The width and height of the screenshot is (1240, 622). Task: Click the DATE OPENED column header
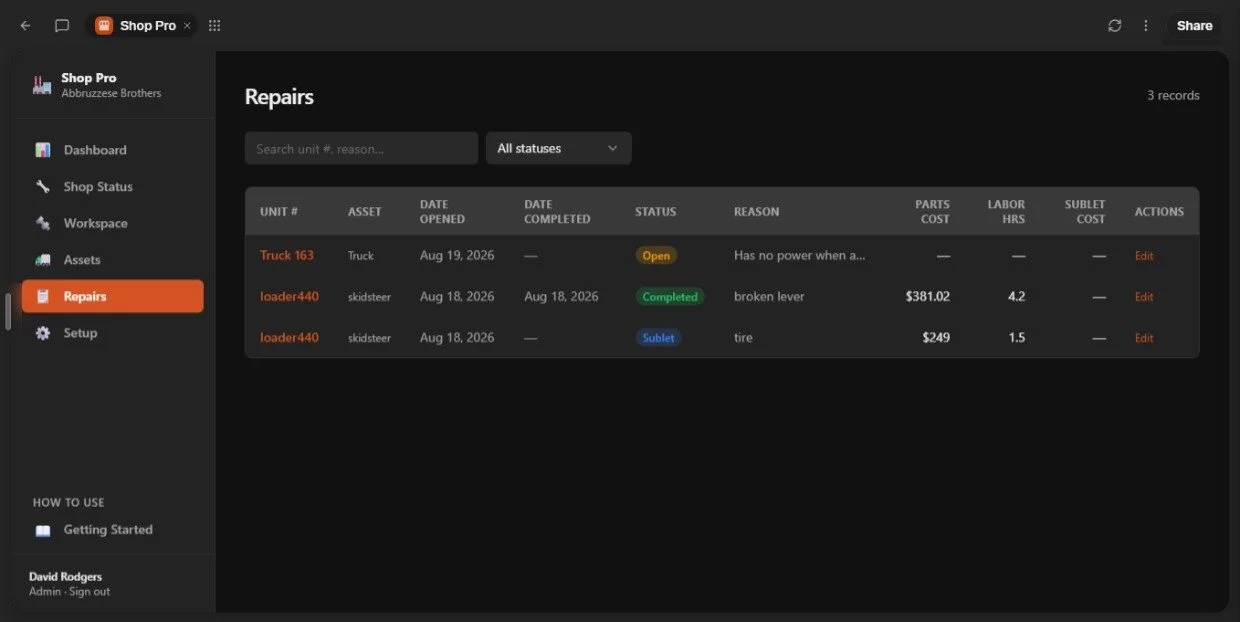(x=442, y=211)
